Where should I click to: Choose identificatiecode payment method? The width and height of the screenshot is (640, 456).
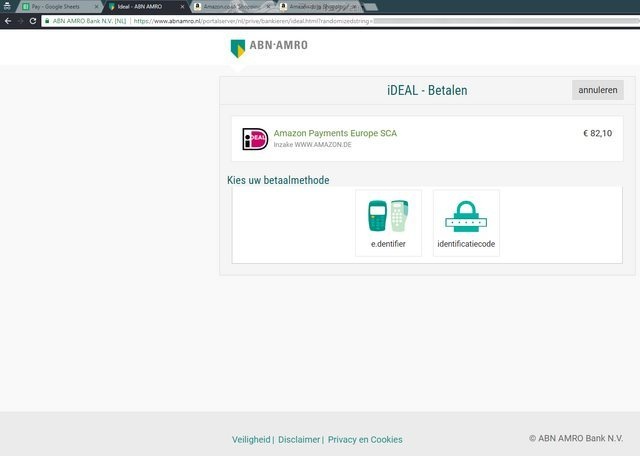click(x=466, y=223)
